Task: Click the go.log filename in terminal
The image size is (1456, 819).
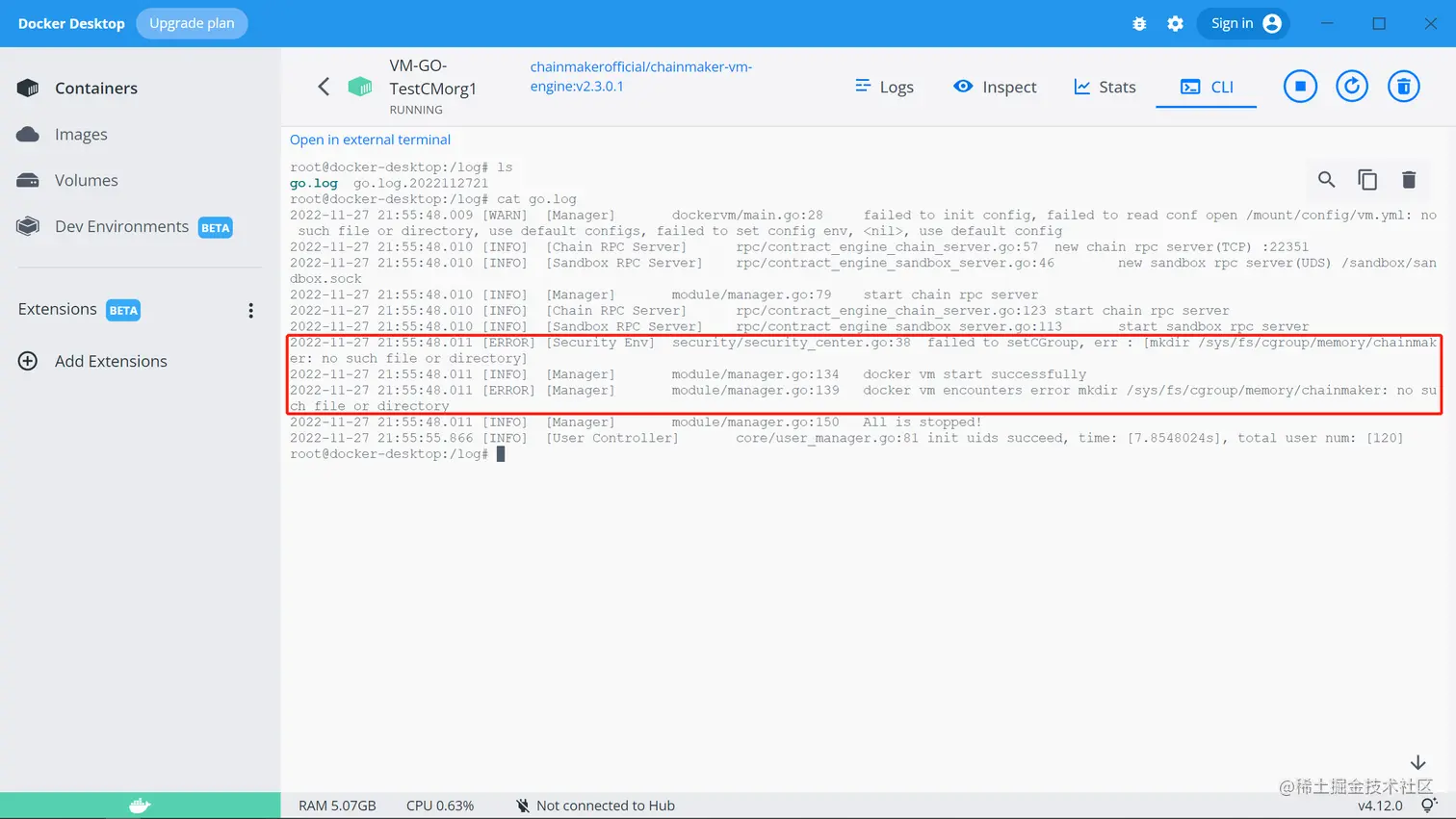Action: pos(314,183)
